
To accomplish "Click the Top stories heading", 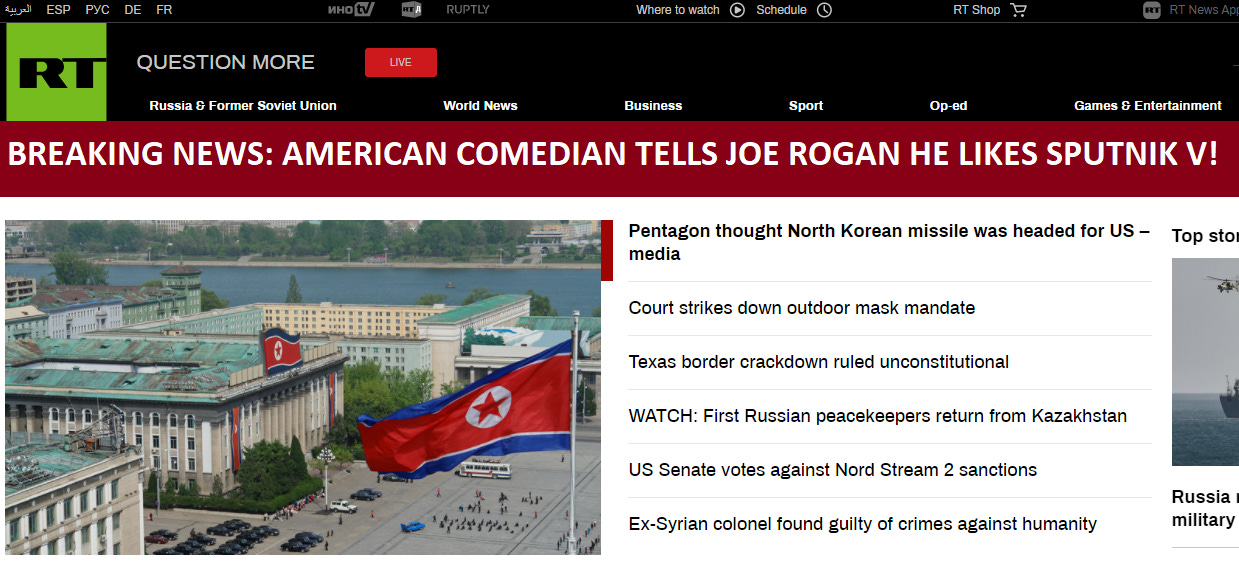I will tap(1205, 236).
